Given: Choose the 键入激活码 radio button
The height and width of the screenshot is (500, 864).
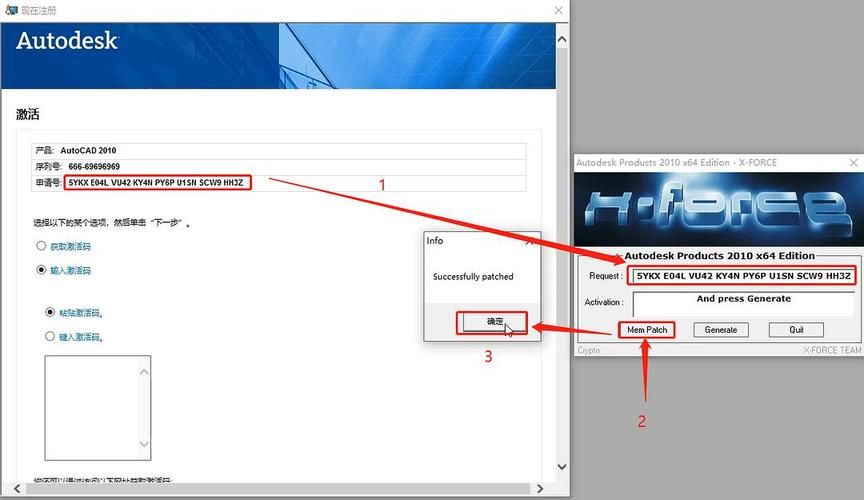Looking at the screenshot, I should click(x=50, y=337).
